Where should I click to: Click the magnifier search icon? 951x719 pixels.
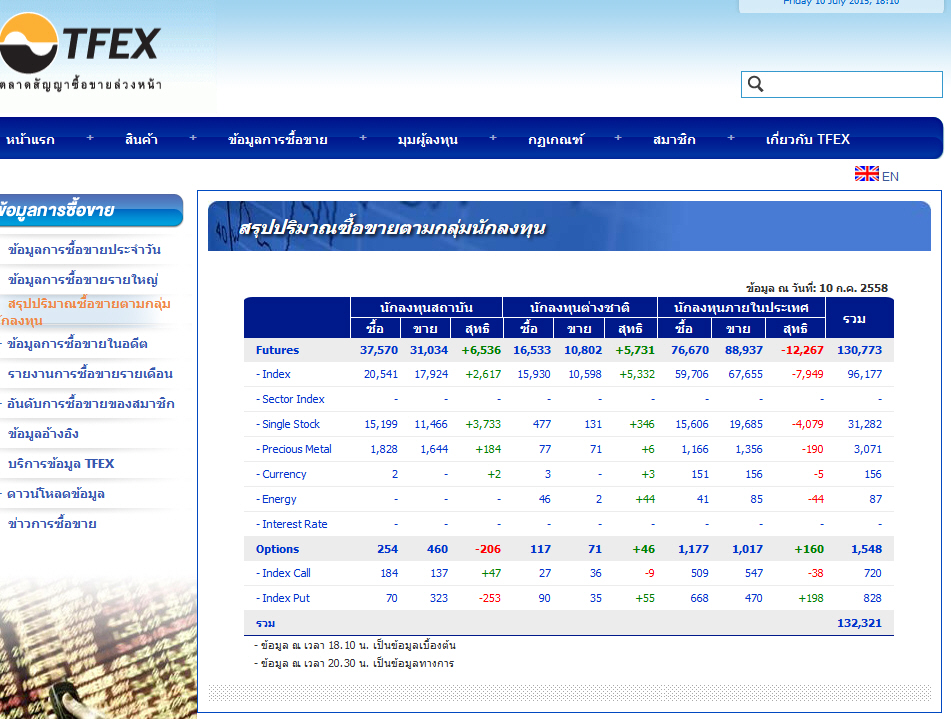click(x=755, y=84)
